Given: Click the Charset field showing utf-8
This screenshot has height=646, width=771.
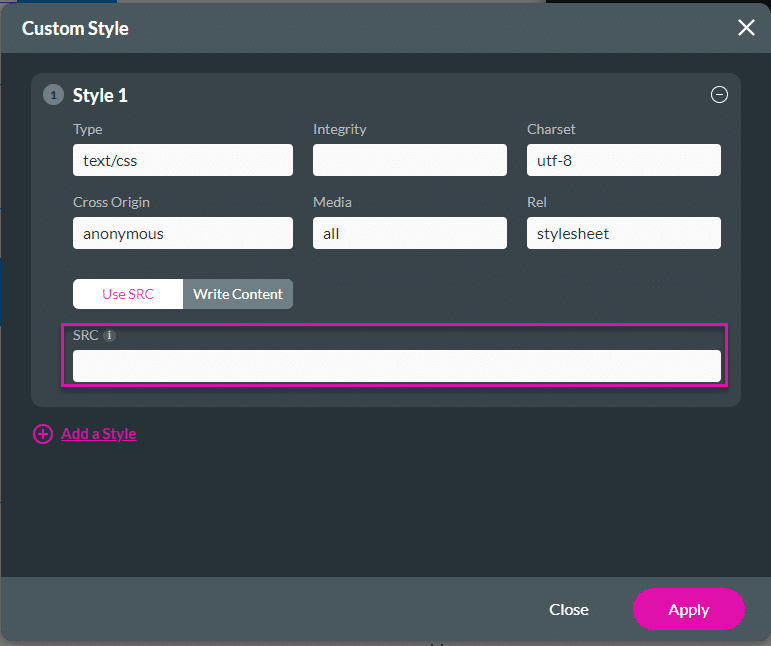Looking at the screenshot, I should coord(623,160).
